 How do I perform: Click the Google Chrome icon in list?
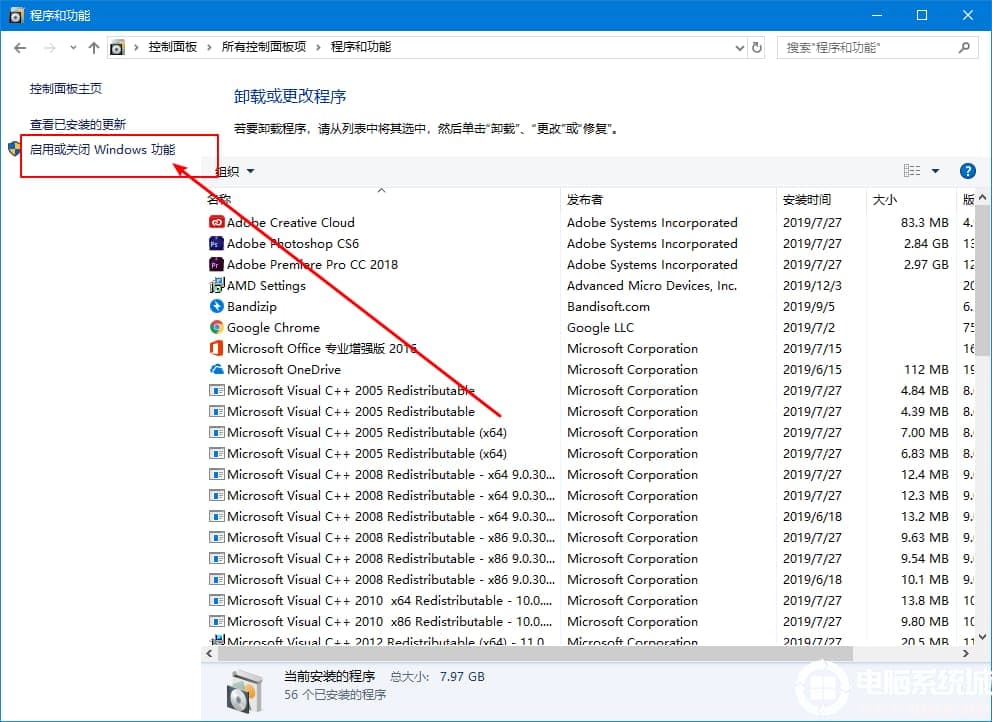(x=216, y=327)
